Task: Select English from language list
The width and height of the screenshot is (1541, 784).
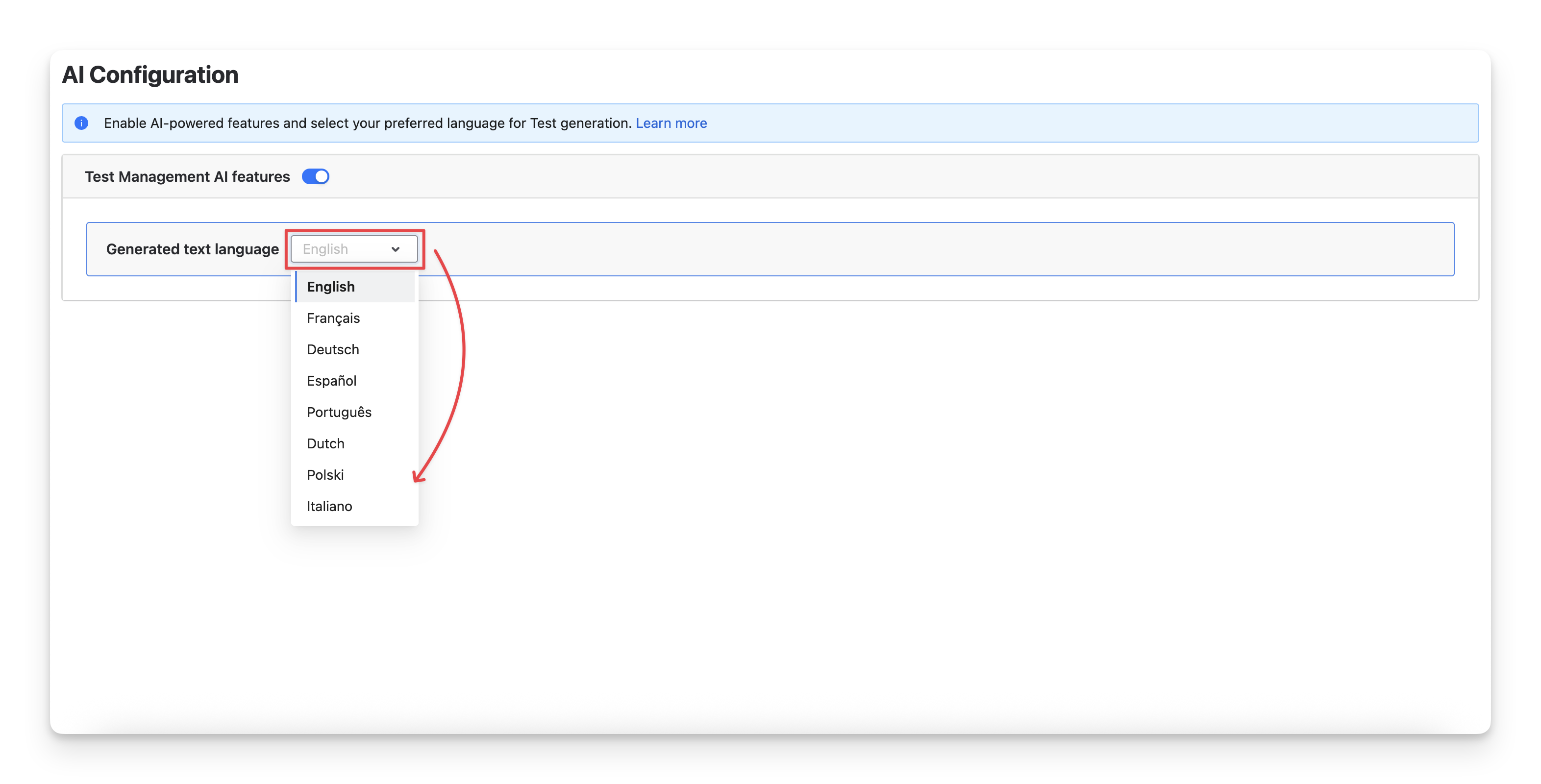Action: pos(331,287)
